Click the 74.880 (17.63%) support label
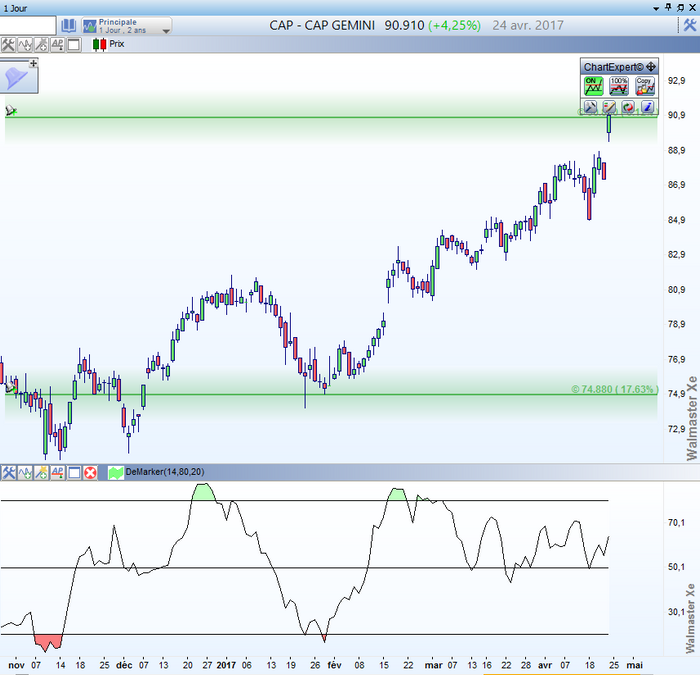Screen dimensions: 700x675 (614, 389)
